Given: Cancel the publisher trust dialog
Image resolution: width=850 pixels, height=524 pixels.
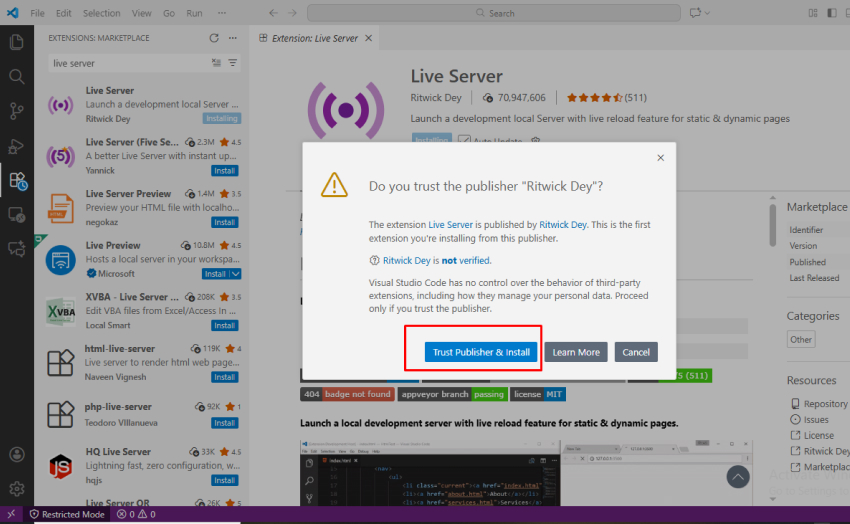Looking at the screenshot, I should coord(636,352).
